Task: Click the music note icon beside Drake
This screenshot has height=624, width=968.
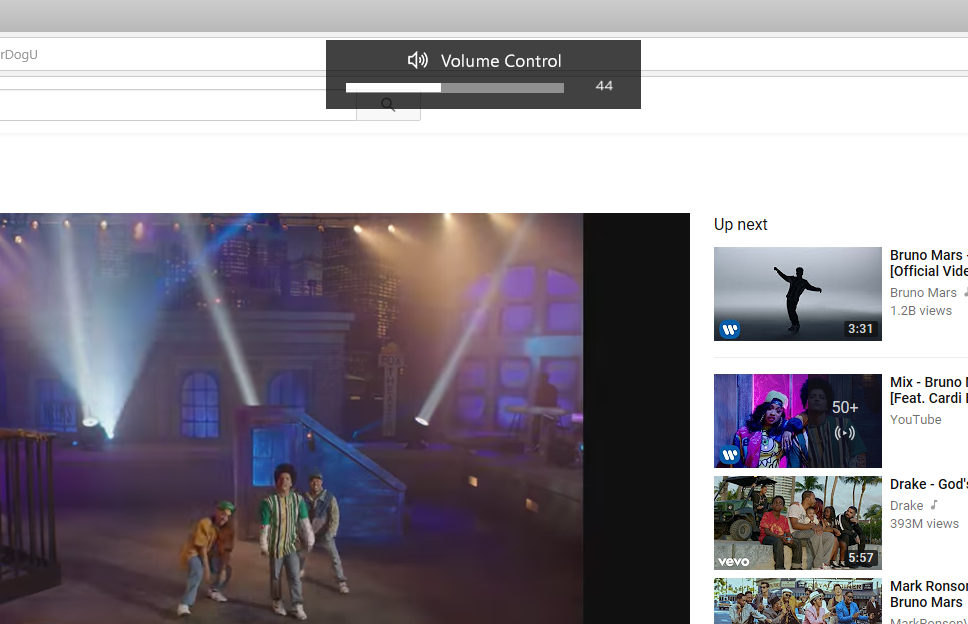Action: (934, 505)
